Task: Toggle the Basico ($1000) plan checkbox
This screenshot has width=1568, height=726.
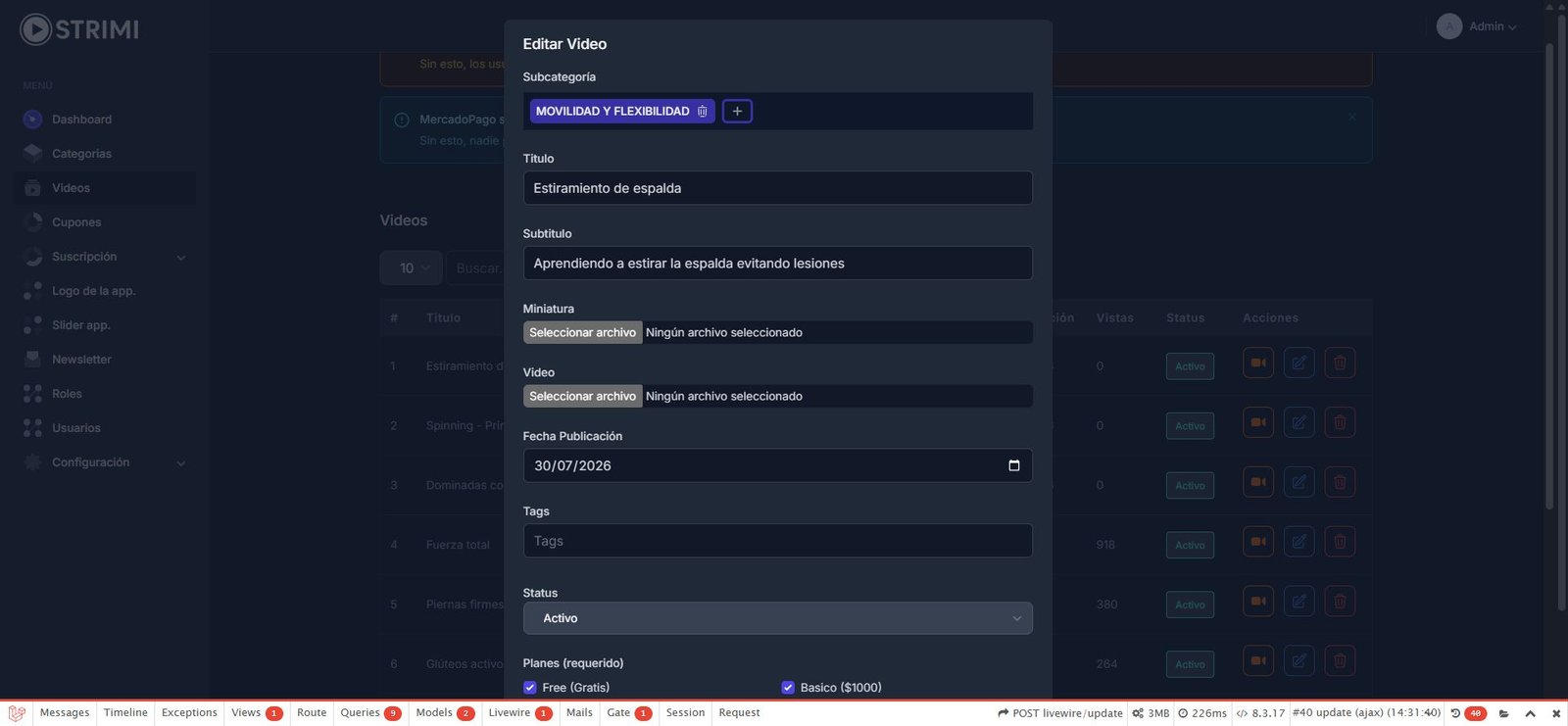Action: [x=788, y=688]
